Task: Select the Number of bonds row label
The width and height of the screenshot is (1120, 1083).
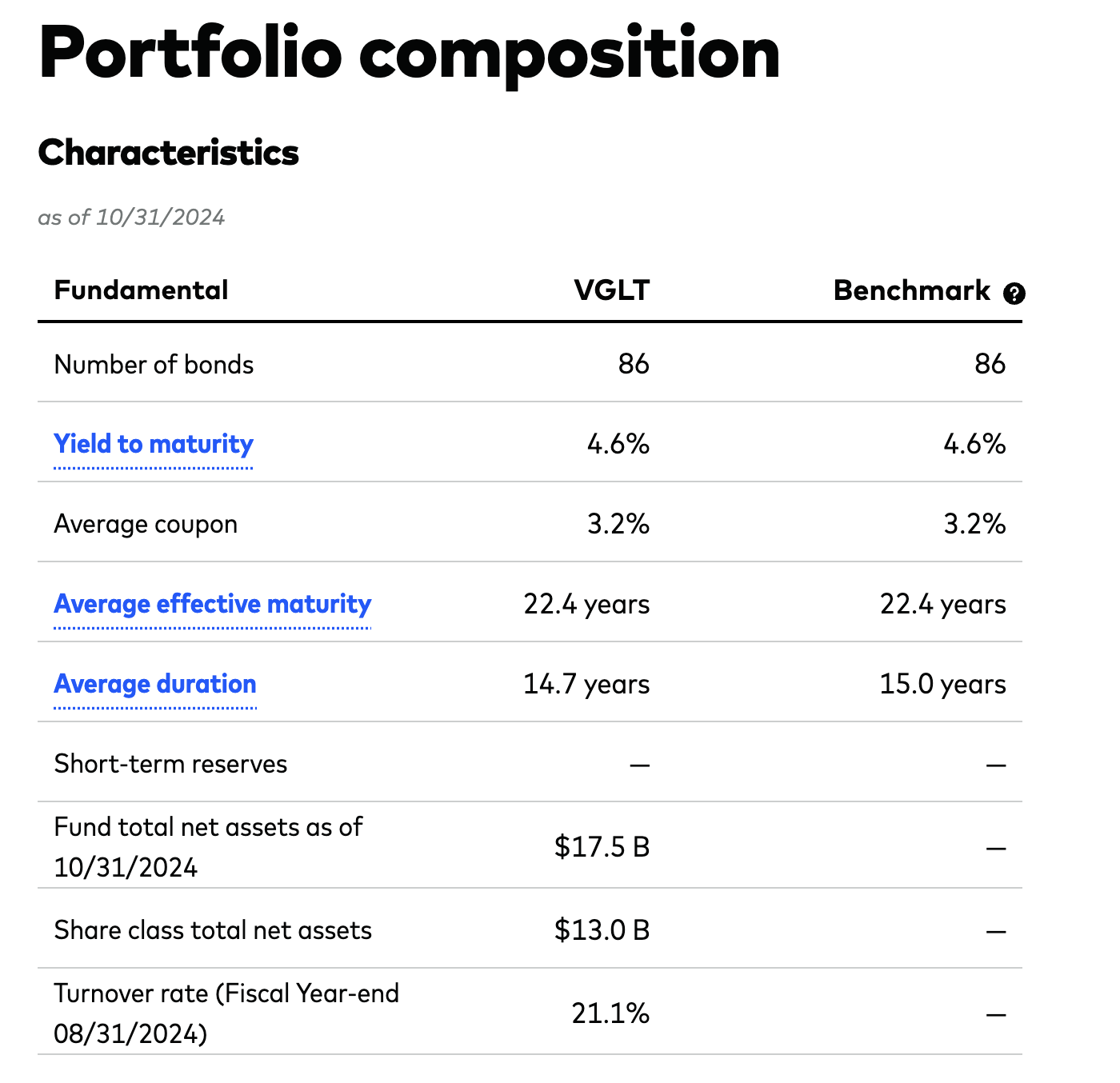Action: (154, 364)
